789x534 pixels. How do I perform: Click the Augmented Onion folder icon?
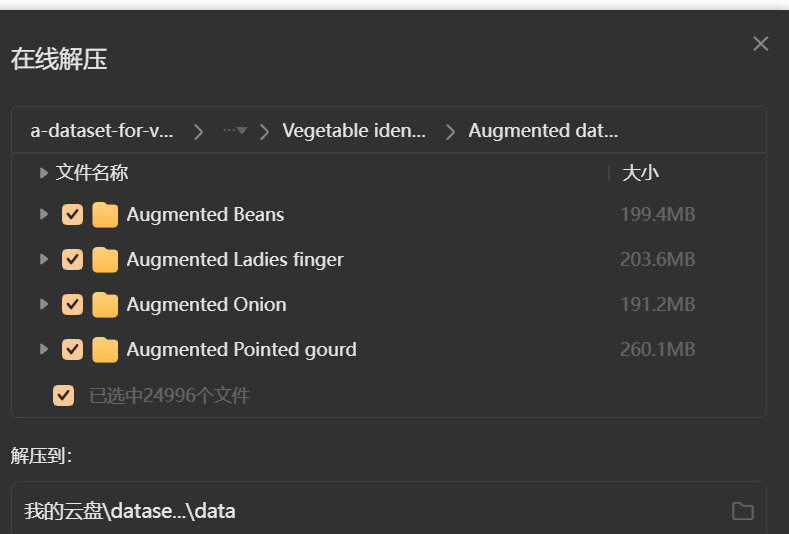coord(105,305)
